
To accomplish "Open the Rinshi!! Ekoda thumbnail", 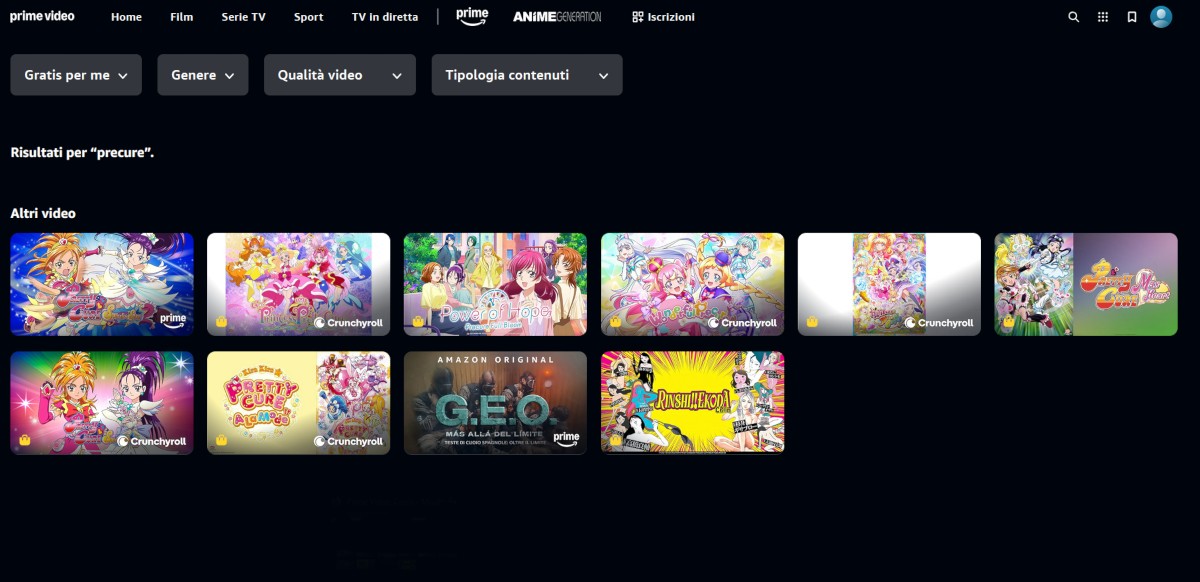I will coord(693,402).
